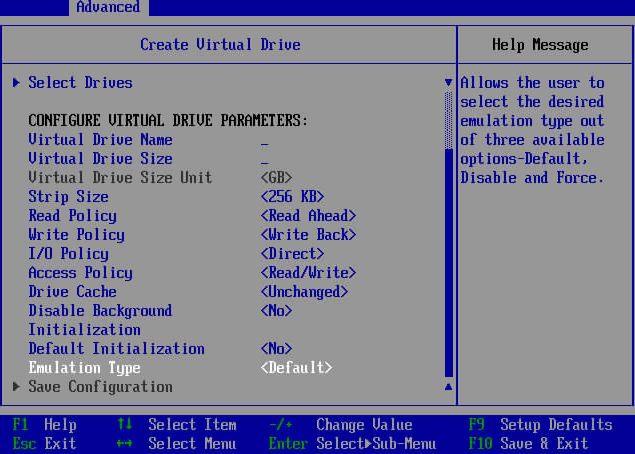Open the Access Policy Read/Write dropdown
Image resolution: width=635 pixels, height=454 pixels.
click(x=308, y=273)
